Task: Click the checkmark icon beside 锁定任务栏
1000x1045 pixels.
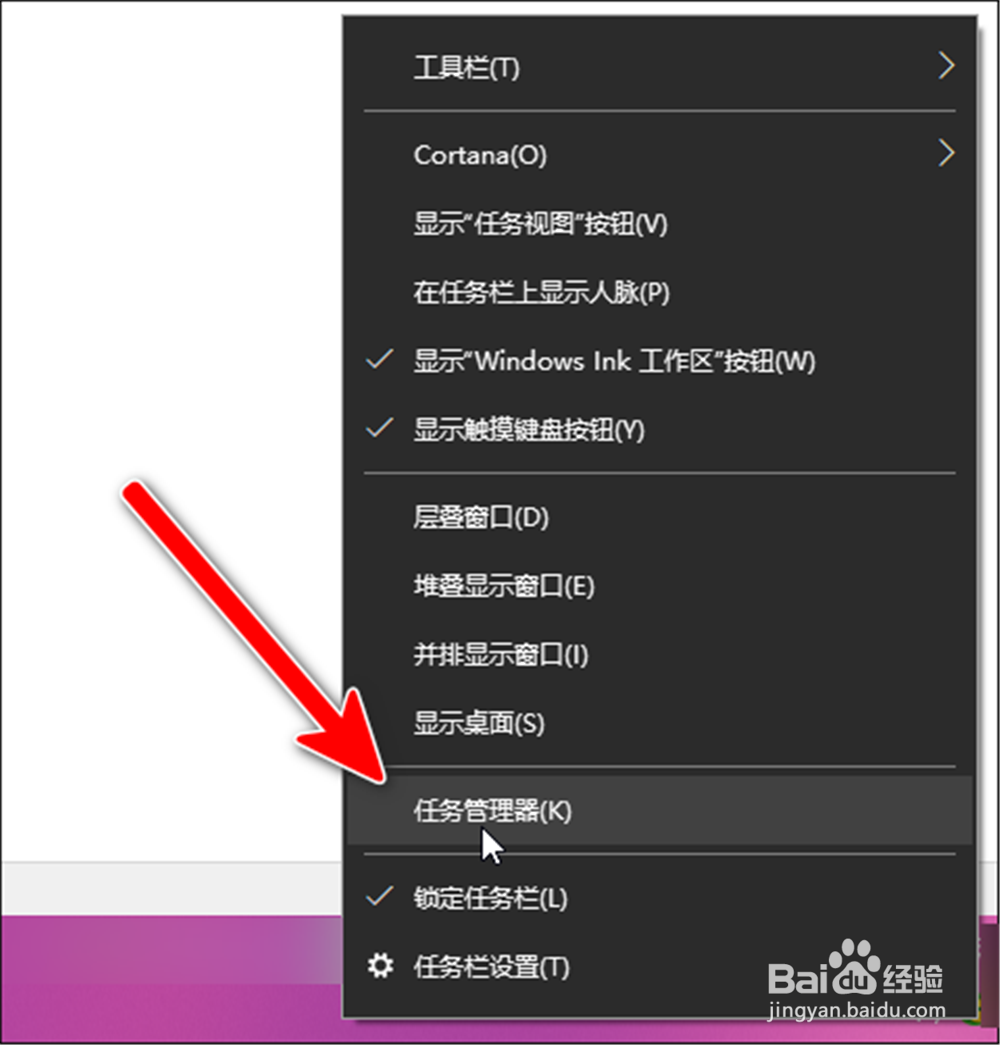Action: pos(380,896)
